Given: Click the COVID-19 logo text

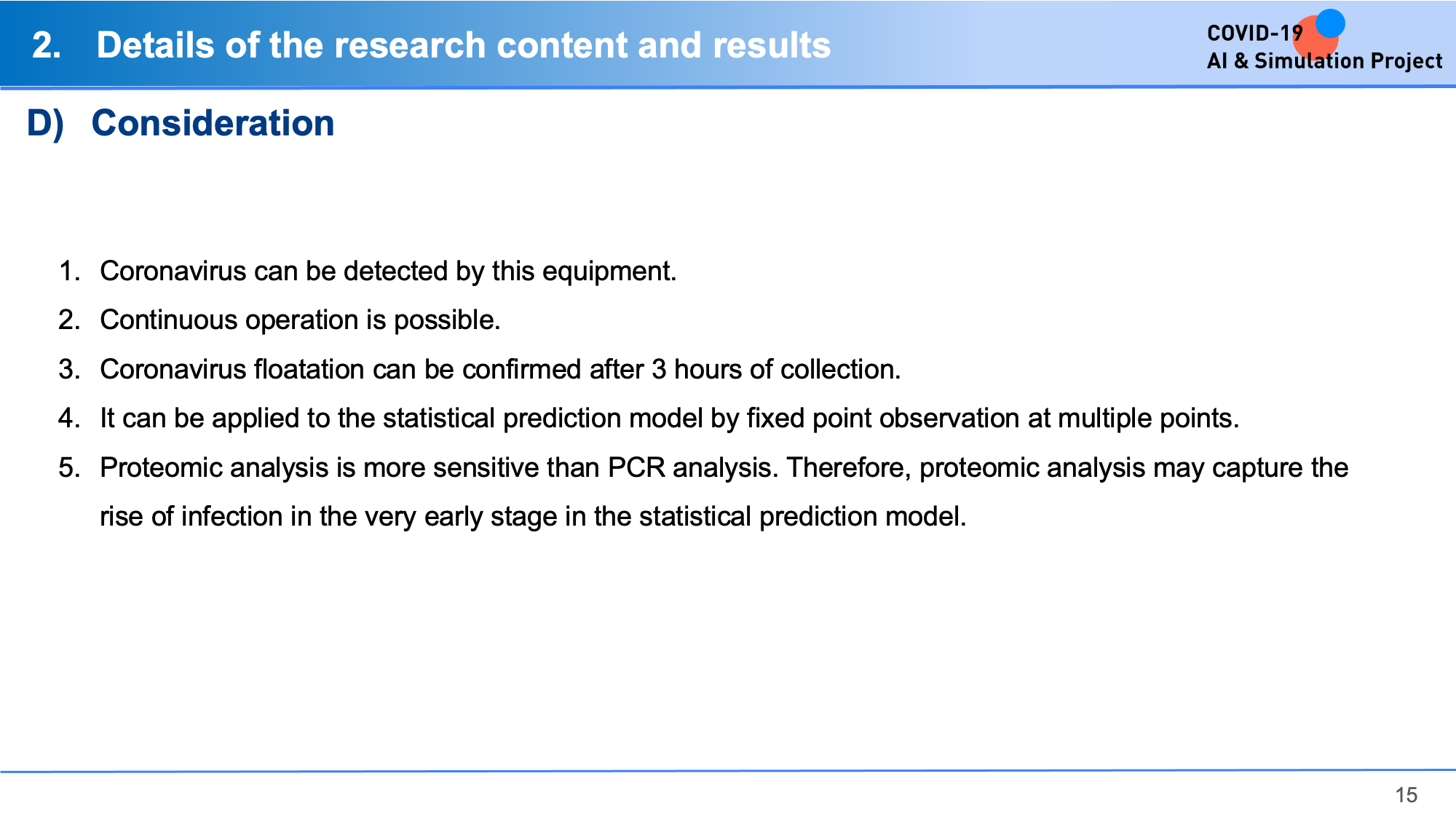Looking at the screenshot, I should point(1254,33).
